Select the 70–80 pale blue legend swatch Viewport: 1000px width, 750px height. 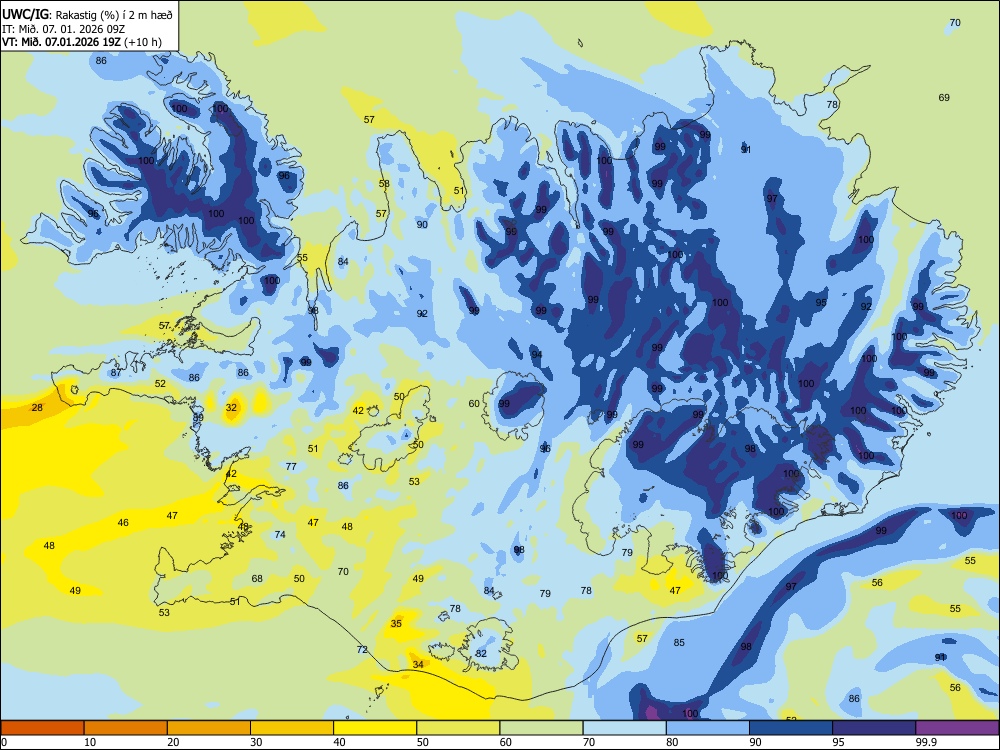coord(624,728)
